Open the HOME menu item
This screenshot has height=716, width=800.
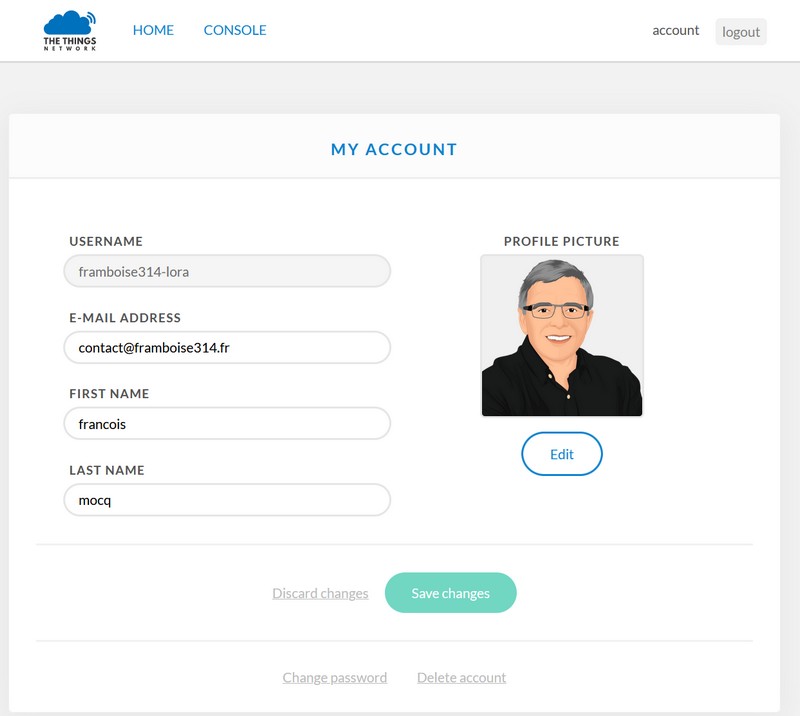[153, 30]
